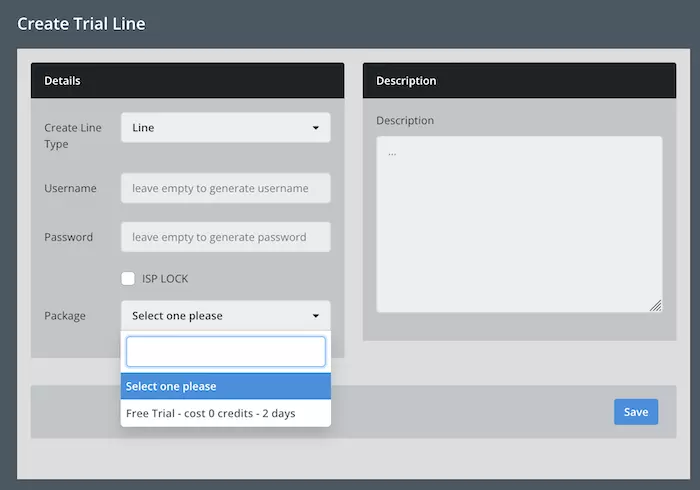Focus the Password input field
Viewport: 700px width, 490px height.
[225, 237]
